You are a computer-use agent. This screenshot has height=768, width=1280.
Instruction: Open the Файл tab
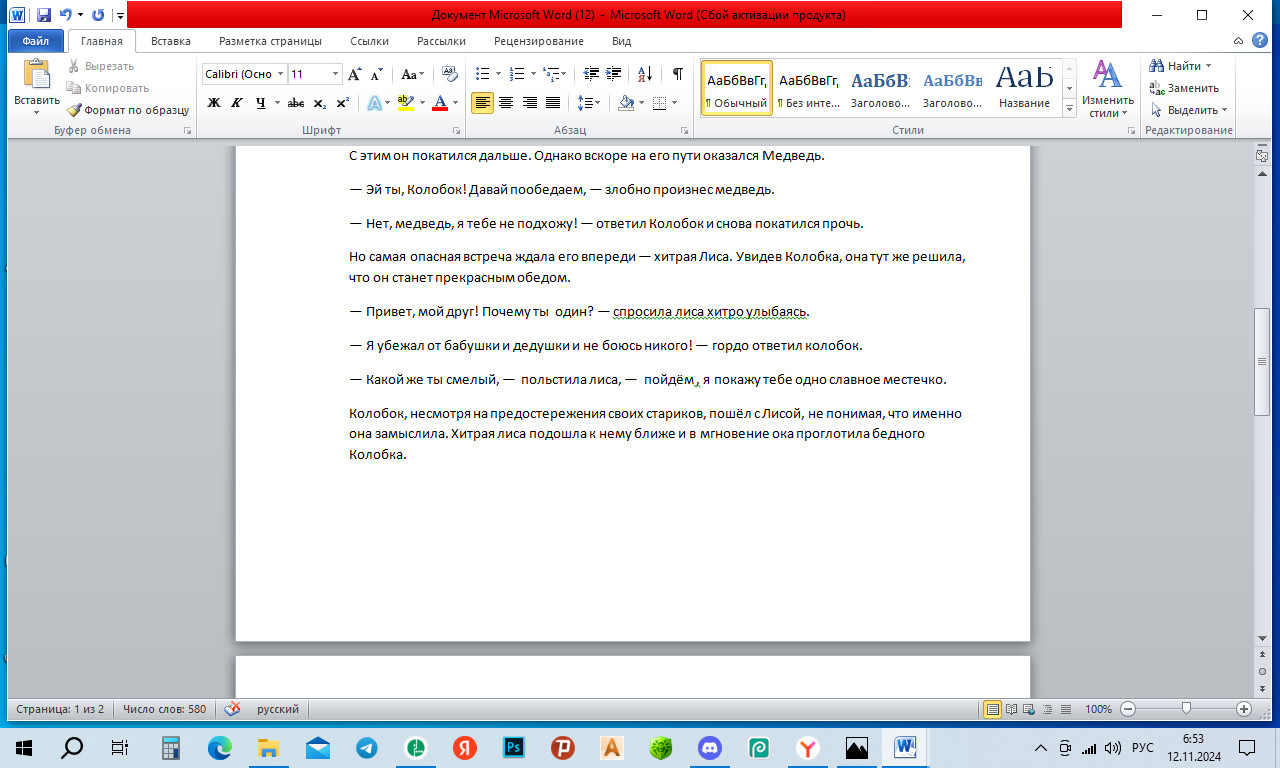tap(36, 41)
